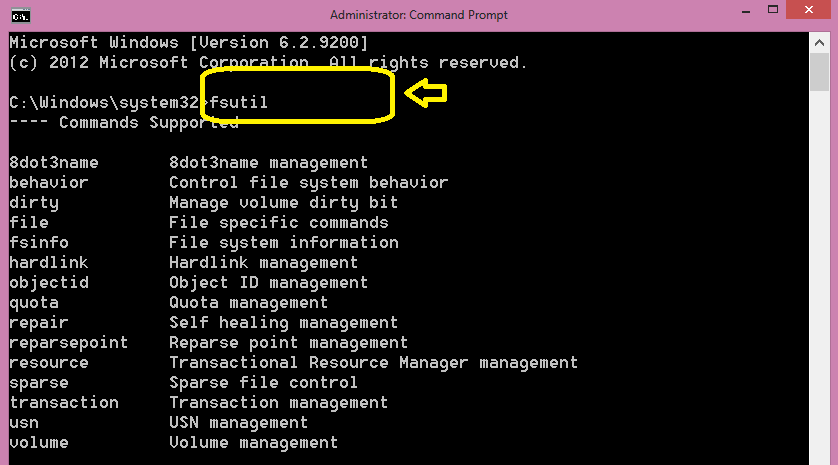The image size is (838, 465).
Task: Click the "dirty" volume dirty bit line
Action: [x=34, y=202]
